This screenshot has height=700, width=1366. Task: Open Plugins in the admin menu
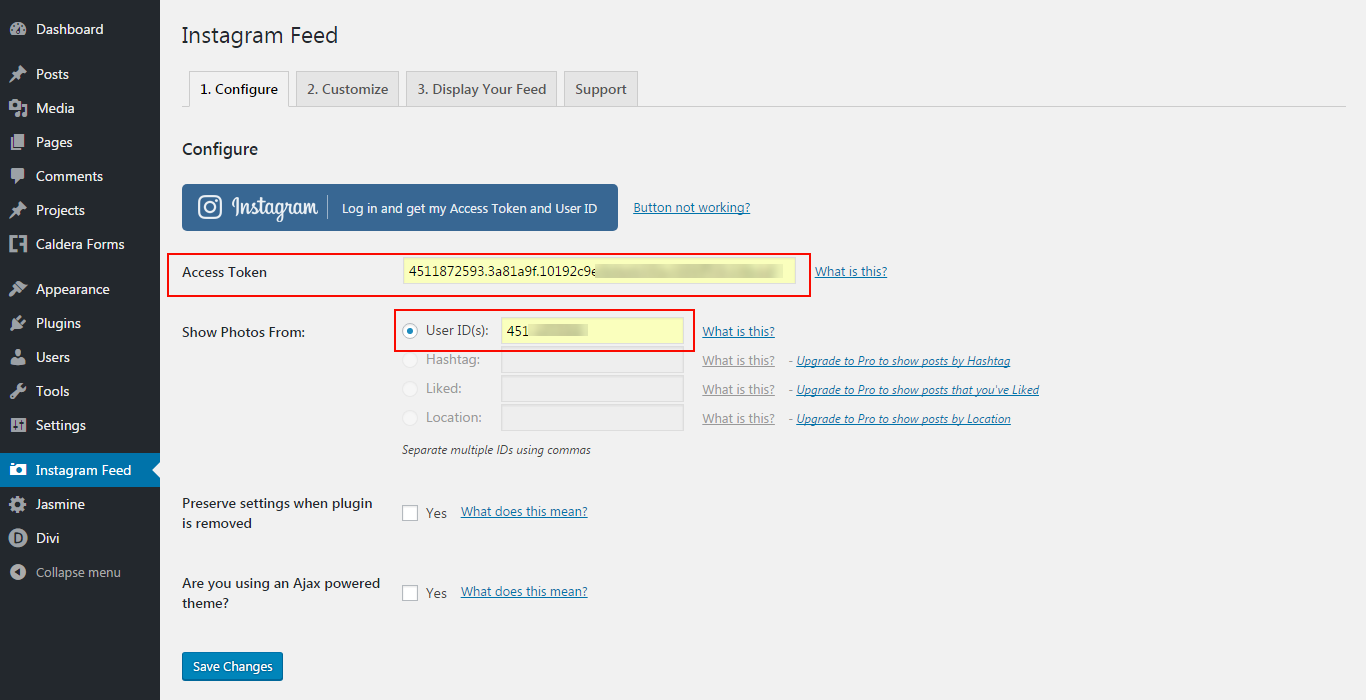pos(80,323)
